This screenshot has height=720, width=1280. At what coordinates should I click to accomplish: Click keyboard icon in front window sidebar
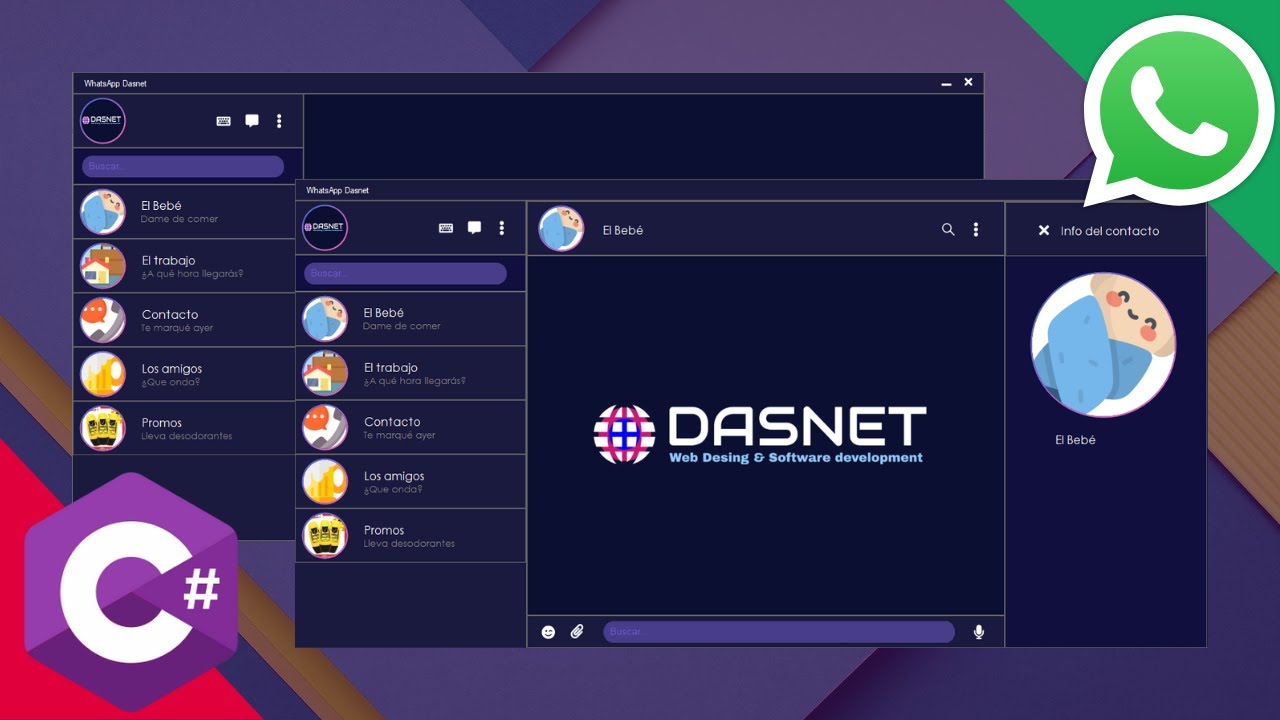point(446,228)
